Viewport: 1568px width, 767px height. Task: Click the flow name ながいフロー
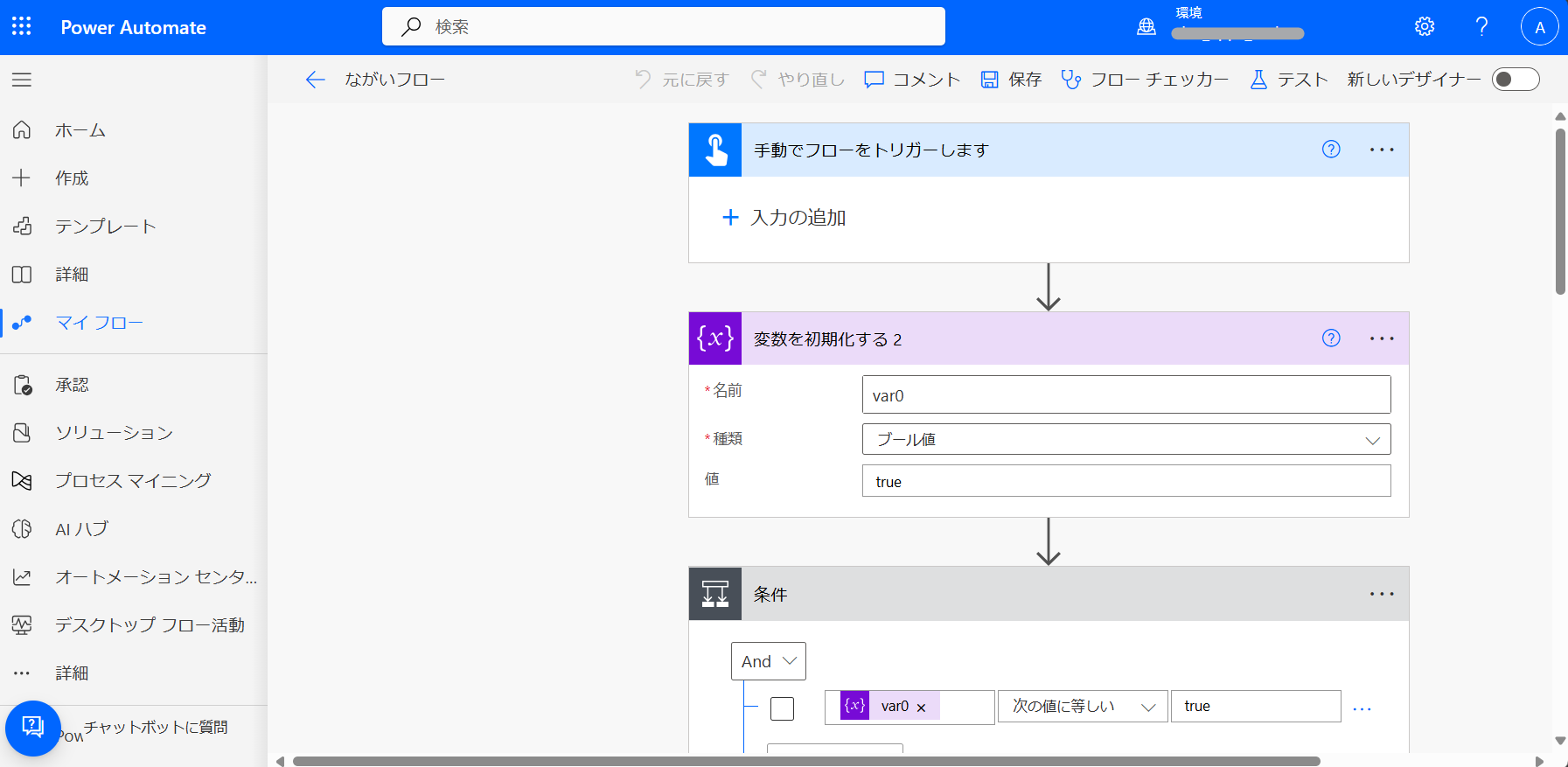[x=394, y=80]
